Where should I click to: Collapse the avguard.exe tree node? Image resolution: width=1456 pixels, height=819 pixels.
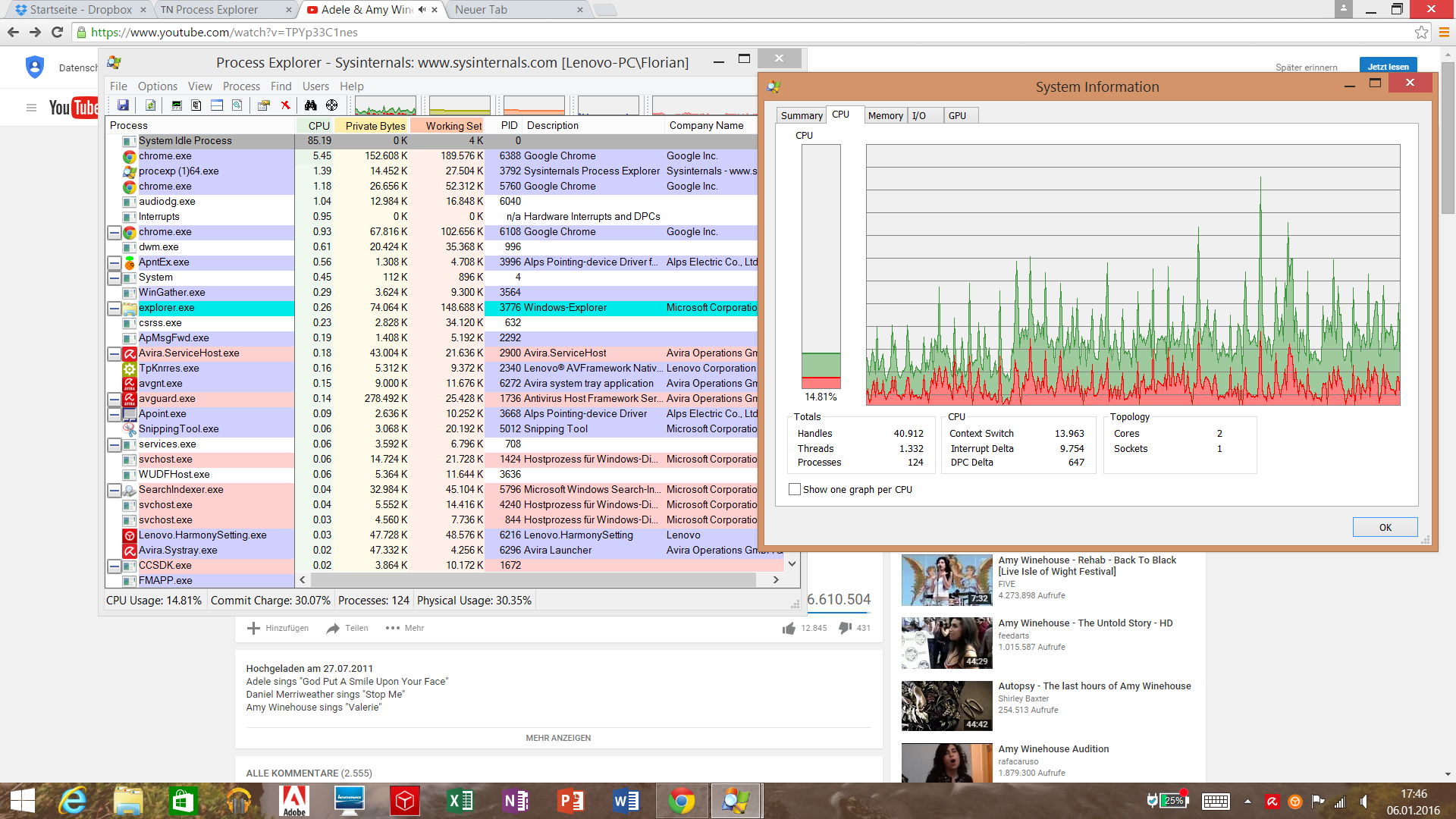(x=115, y=399)
